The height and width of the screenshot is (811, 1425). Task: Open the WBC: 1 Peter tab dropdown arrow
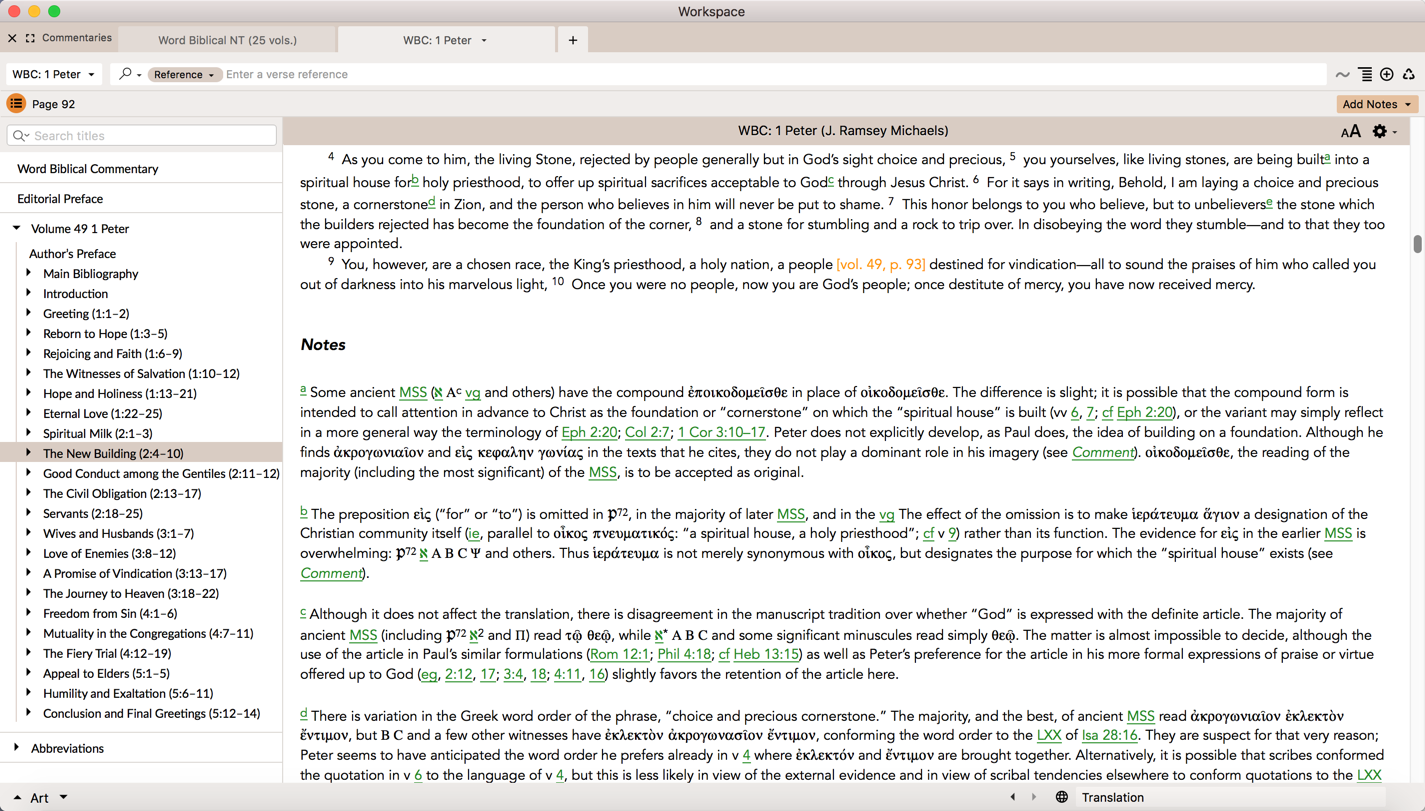[484, 41]
